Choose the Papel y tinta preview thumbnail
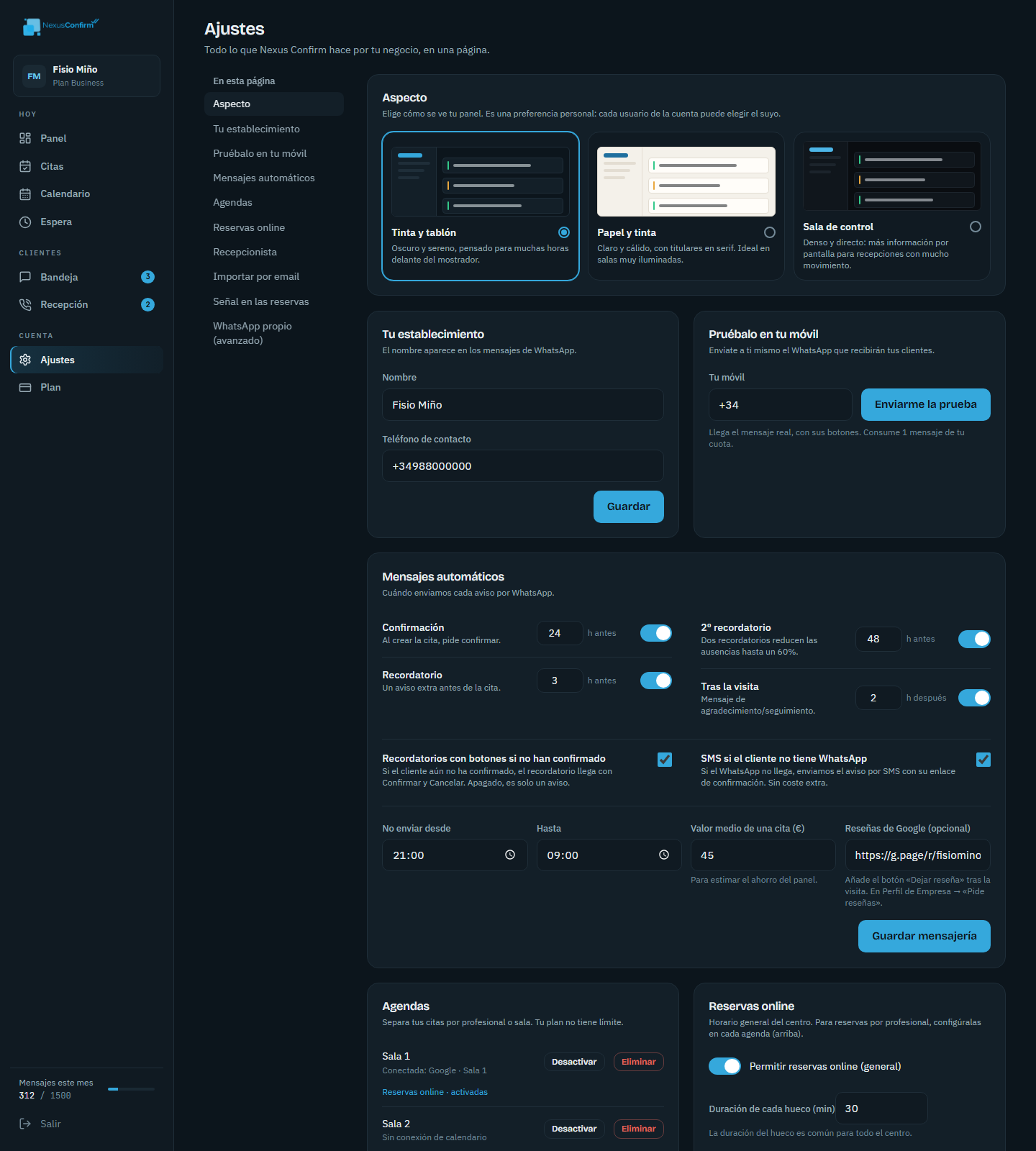The height and width of the screenshot is (1151, 1036). pos(686,181)
